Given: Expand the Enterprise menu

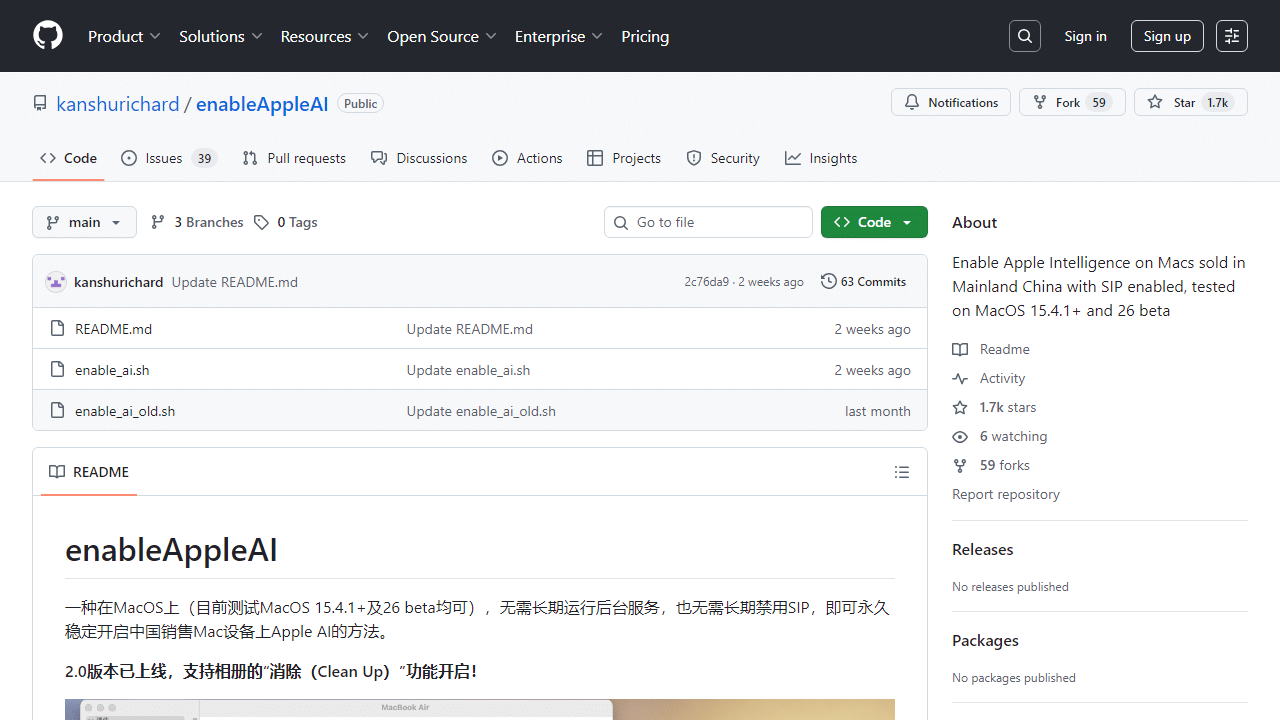Looking at the screenshot, I should point(559,36).
